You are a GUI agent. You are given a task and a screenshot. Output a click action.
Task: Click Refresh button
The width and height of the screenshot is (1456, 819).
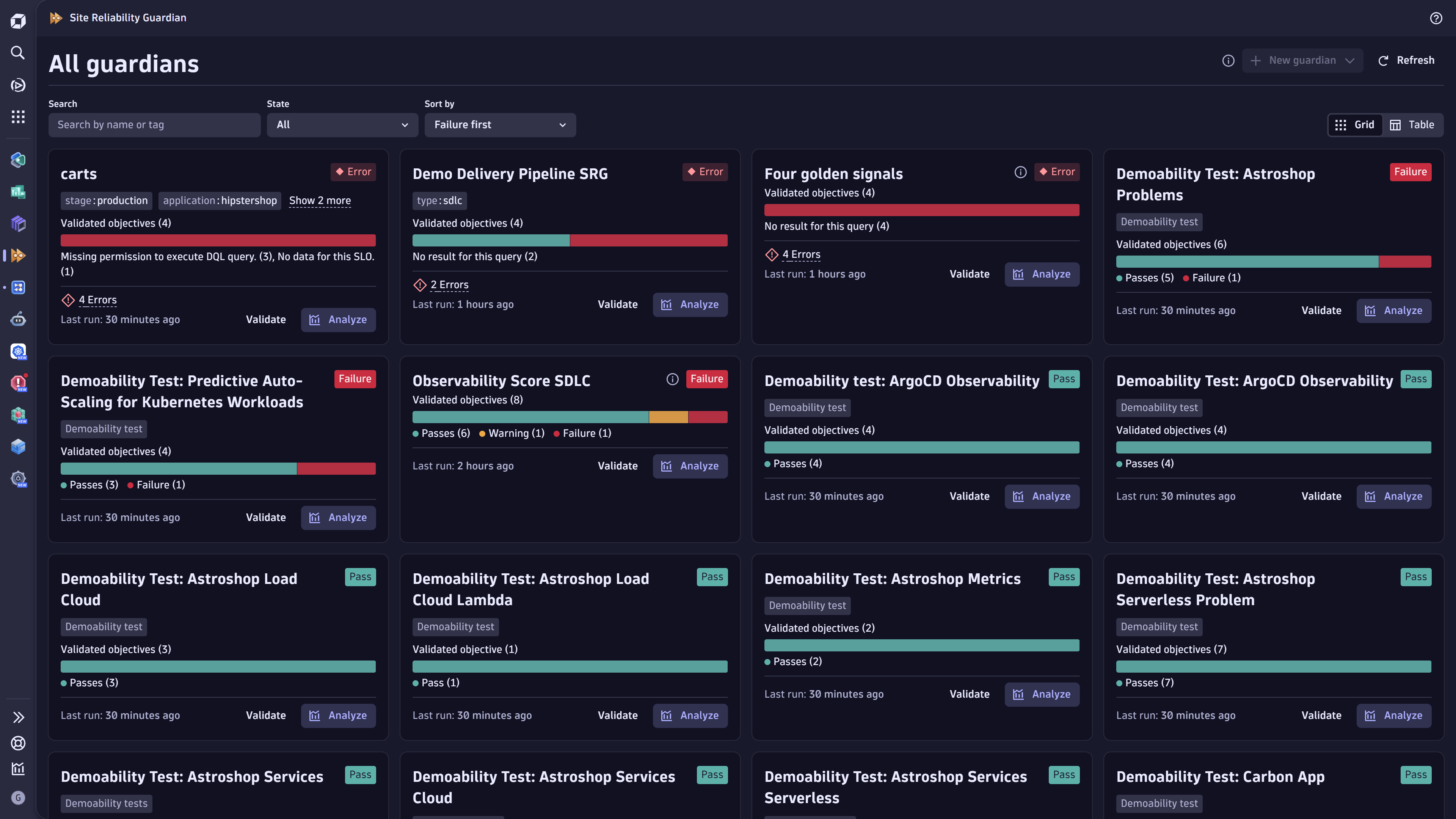[x=1406, y=61]
